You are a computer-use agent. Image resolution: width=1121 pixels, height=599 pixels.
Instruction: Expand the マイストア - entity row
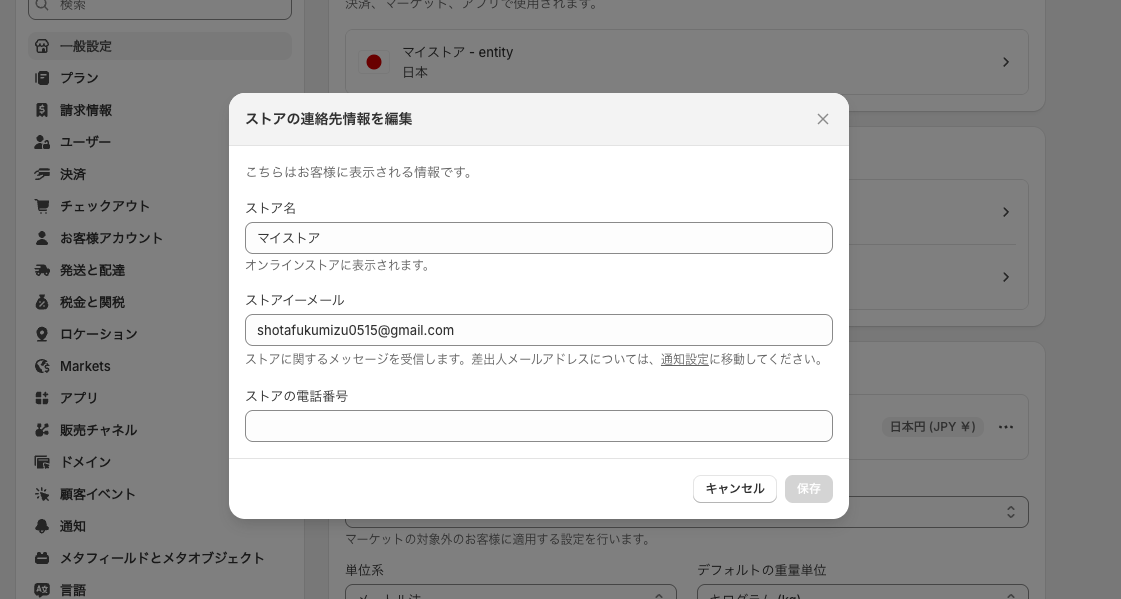1006,62
